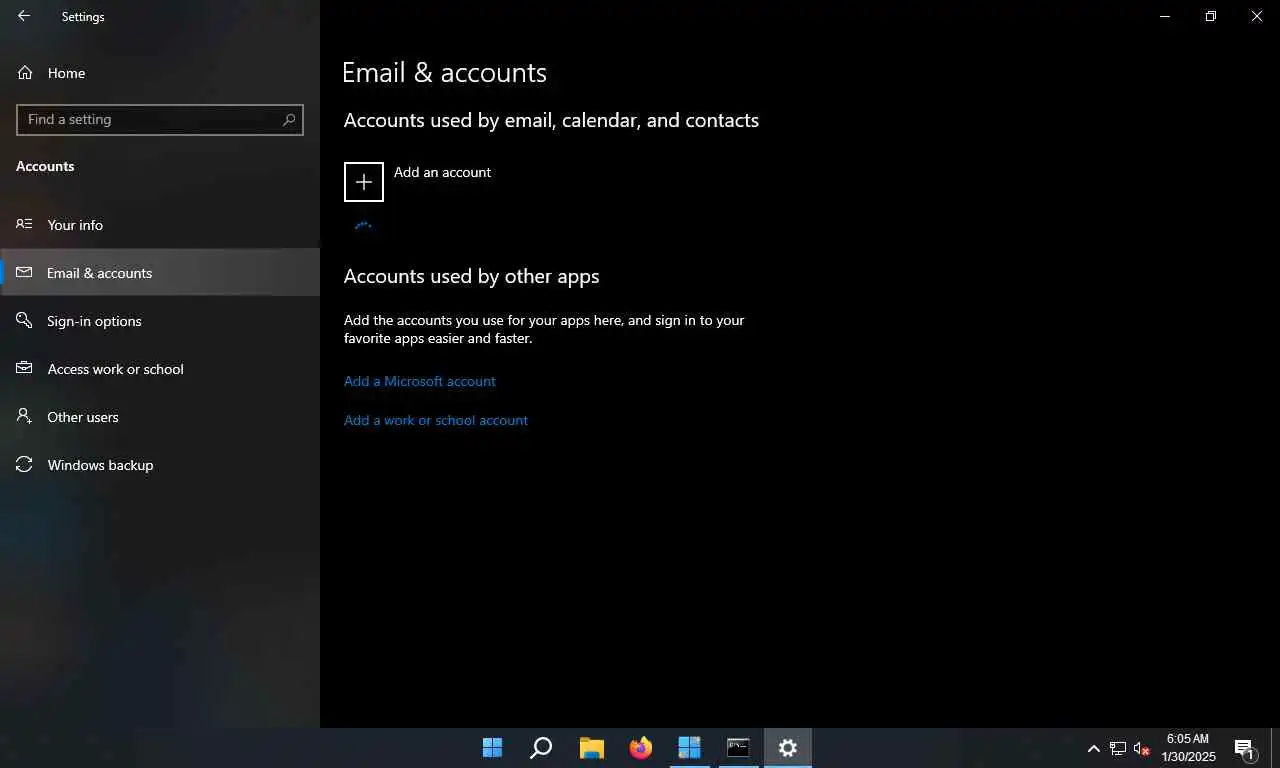
Task: Click the Home icon in the sidebar
Action: coord(25,73)
